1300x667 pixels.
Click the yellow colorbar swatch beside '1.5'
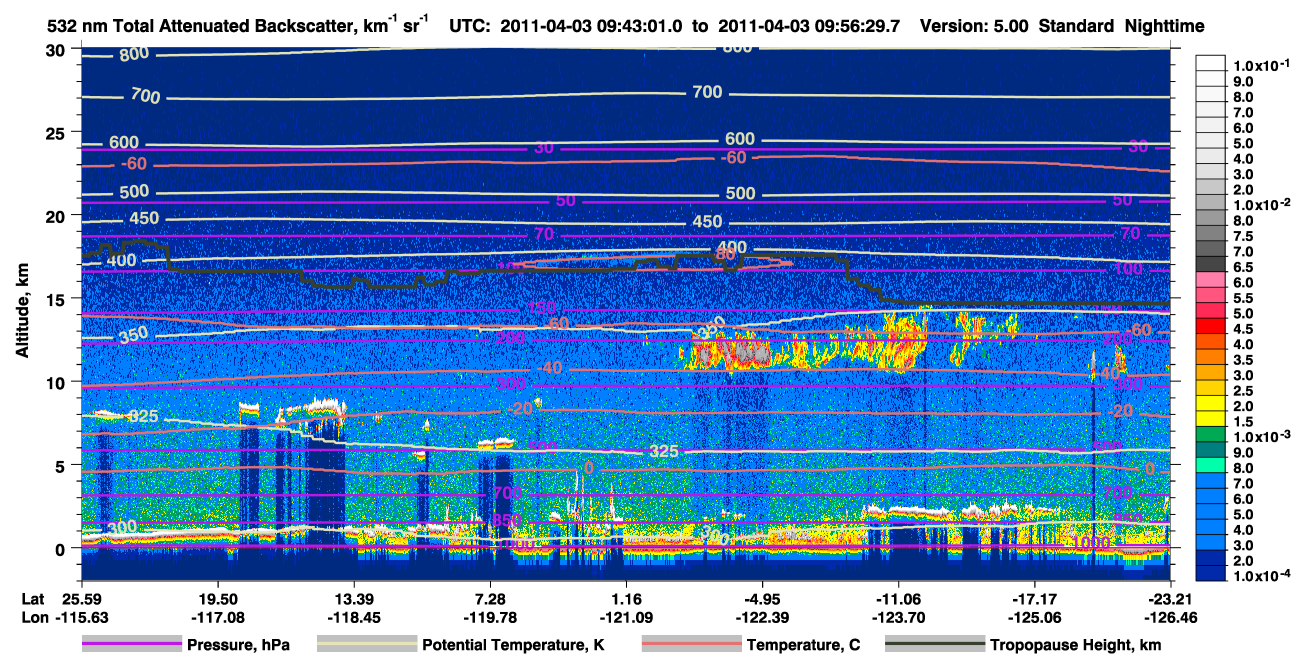(x=1210, y=419)
